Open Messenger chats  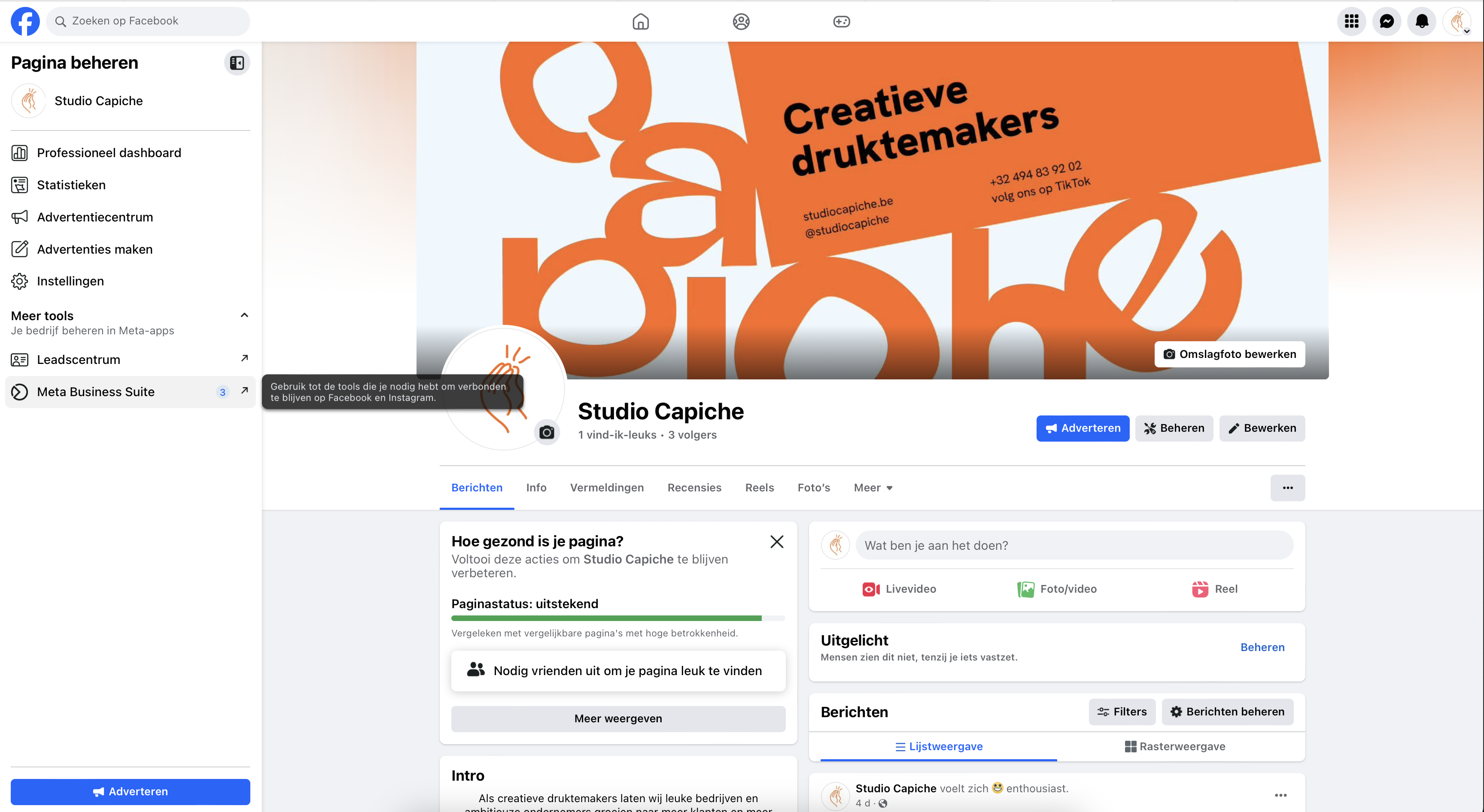(1387, 21)
